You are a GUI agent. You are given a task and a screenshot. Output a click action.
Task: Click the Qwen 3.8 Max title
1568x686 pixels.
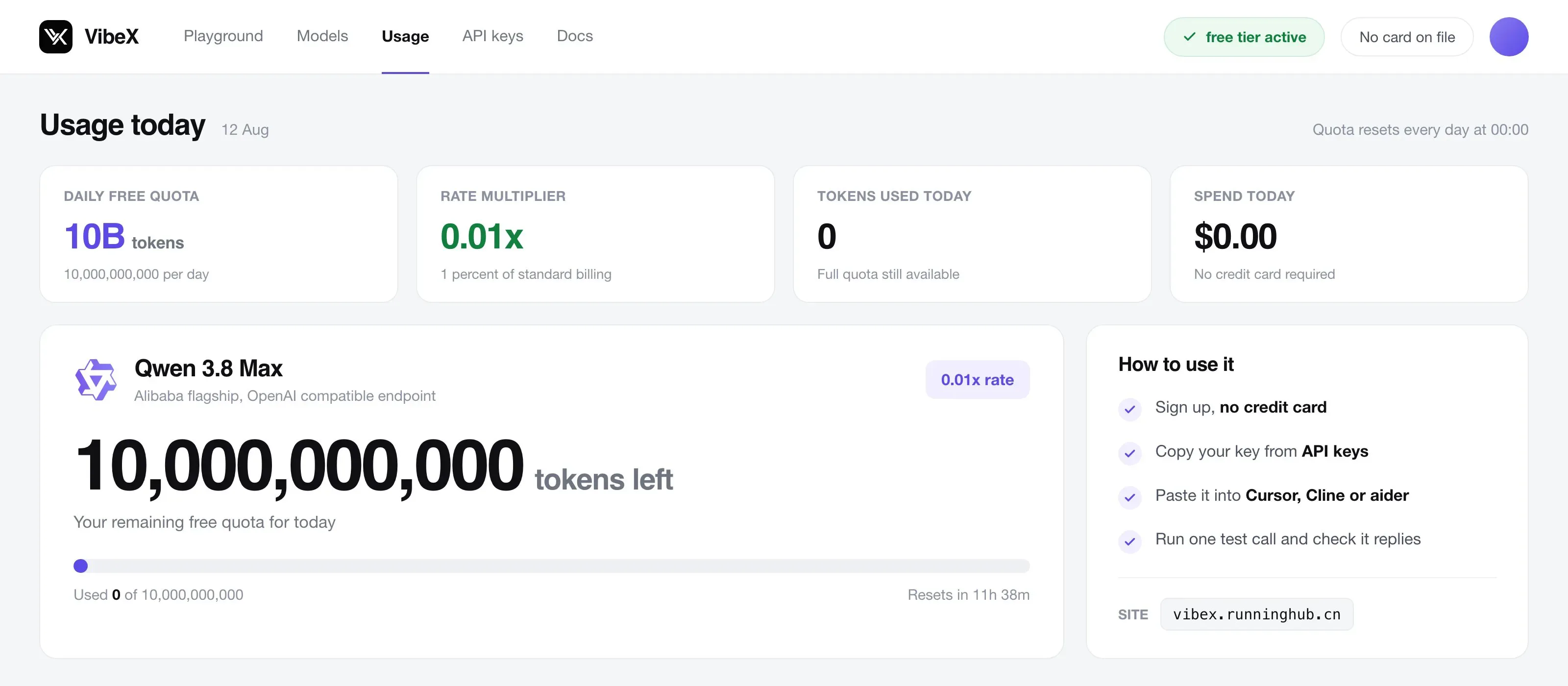208,368
